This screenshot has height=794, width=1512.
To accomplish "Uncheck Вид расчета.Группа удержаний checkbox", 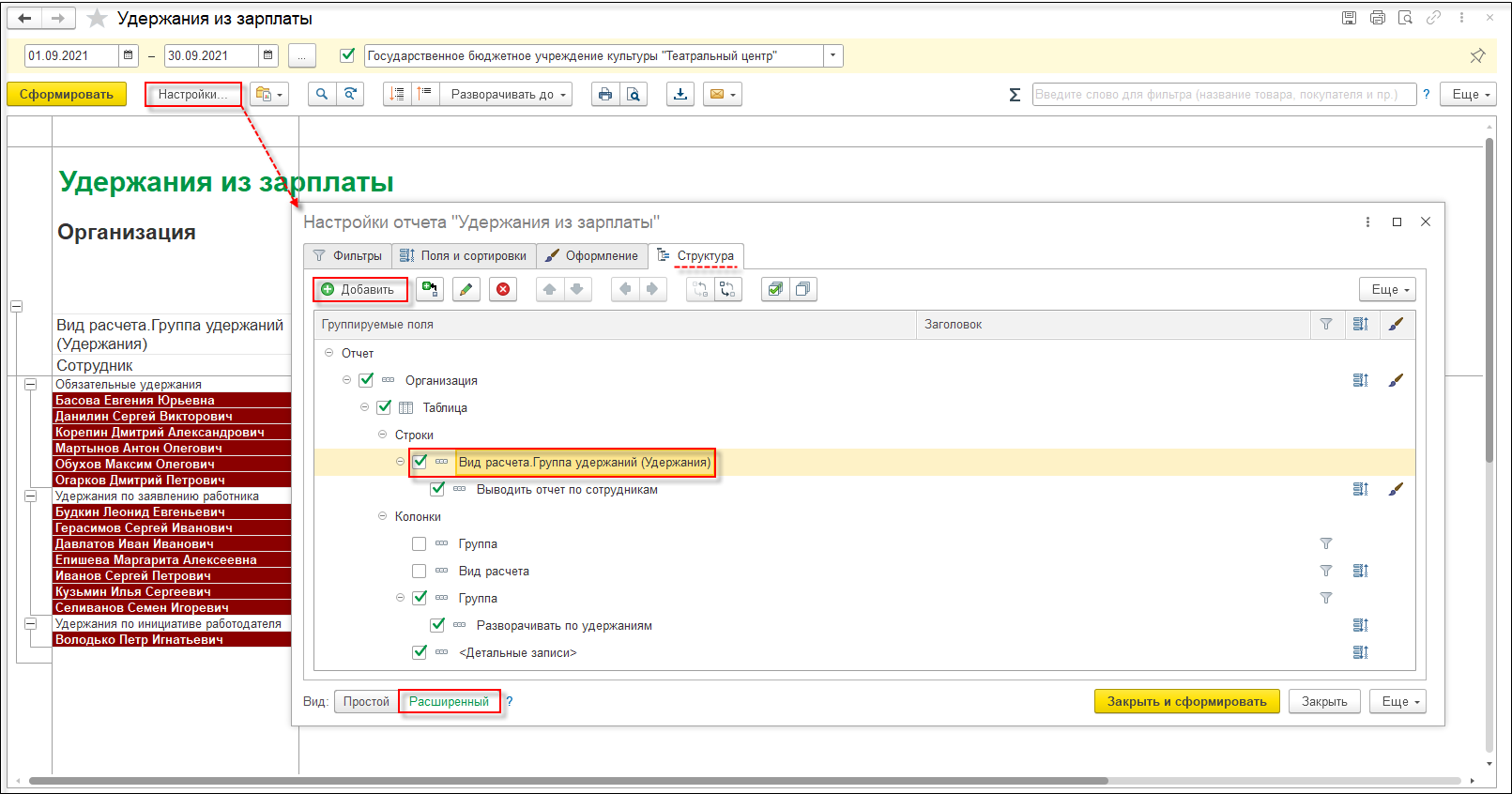I will pyautogui.click(x=420, y=462).
